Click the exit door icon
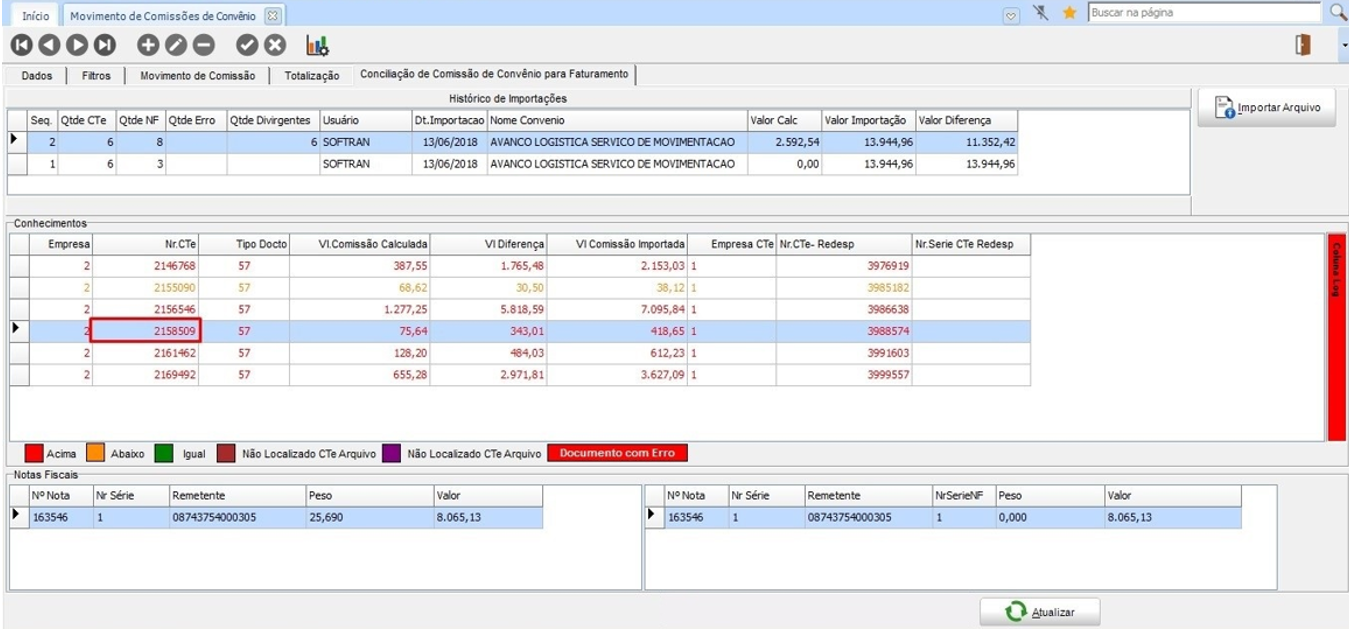The height and width of the screenshot is (629, 1349). point(1303,44)
